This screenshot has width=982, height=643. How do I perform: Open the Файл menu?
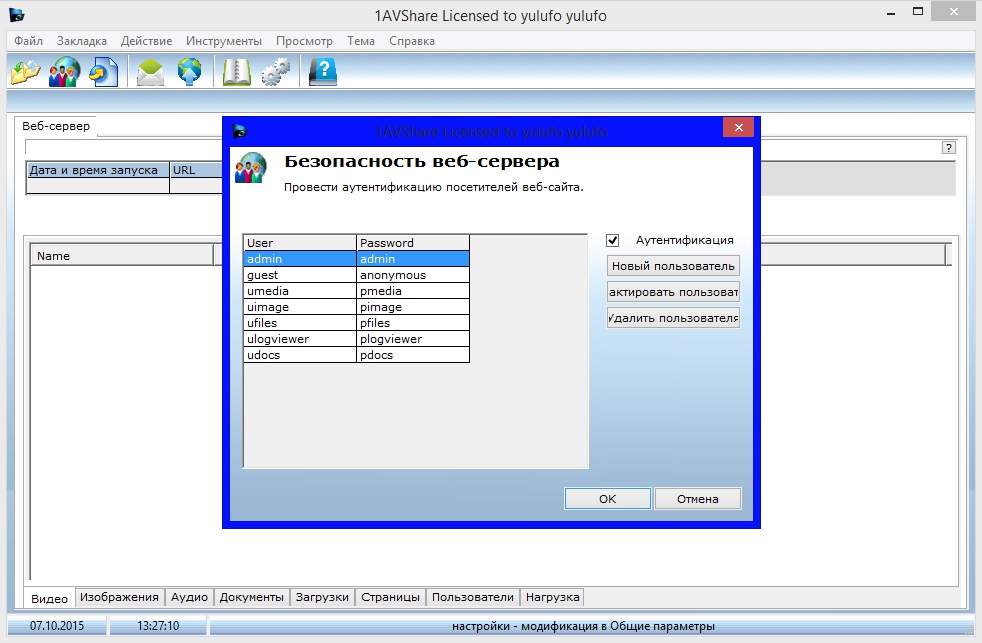click(x=28, y=41)
